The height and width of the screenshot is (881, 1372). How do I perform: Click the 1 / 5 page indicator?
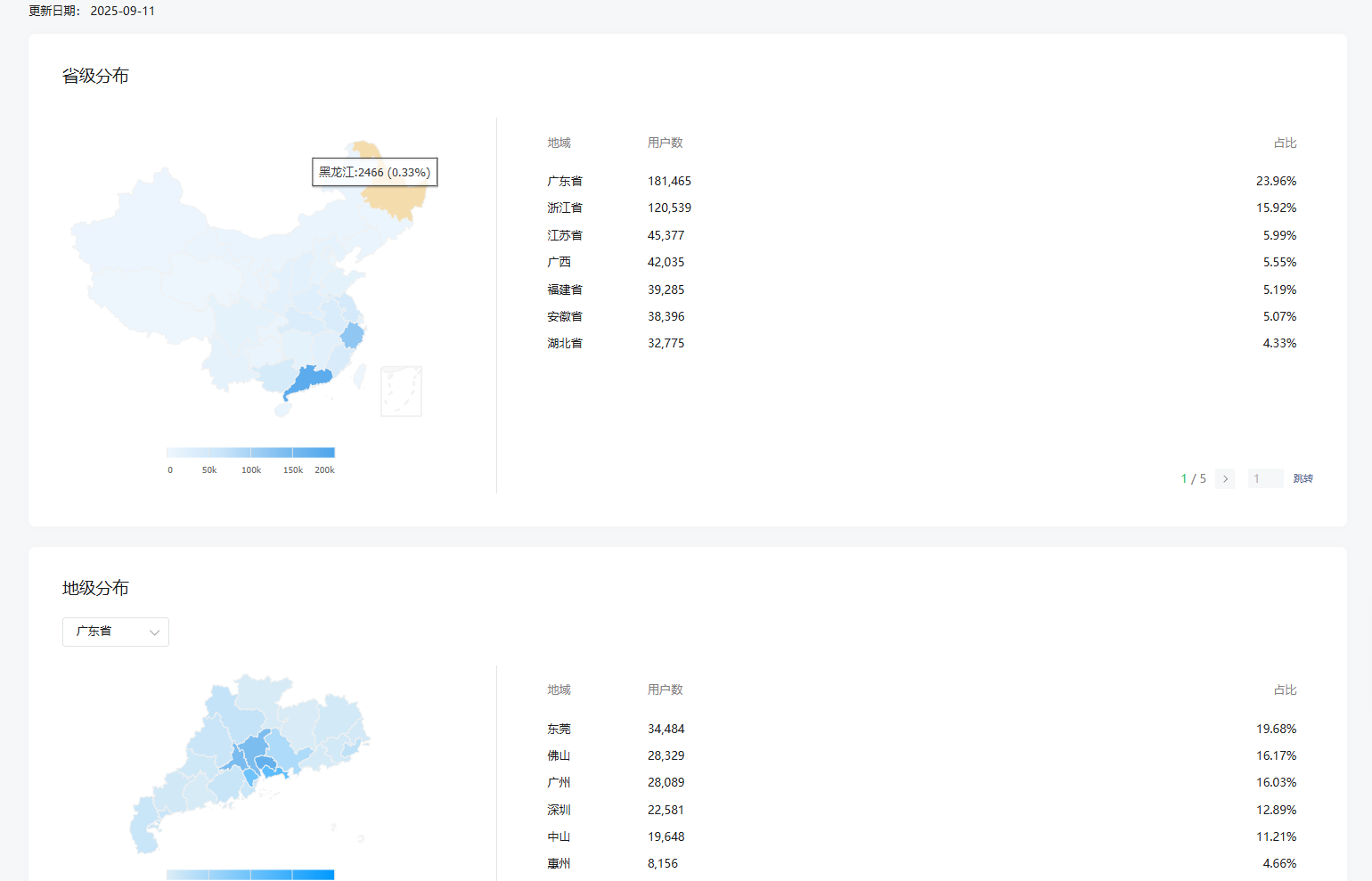coord(1194,478)
